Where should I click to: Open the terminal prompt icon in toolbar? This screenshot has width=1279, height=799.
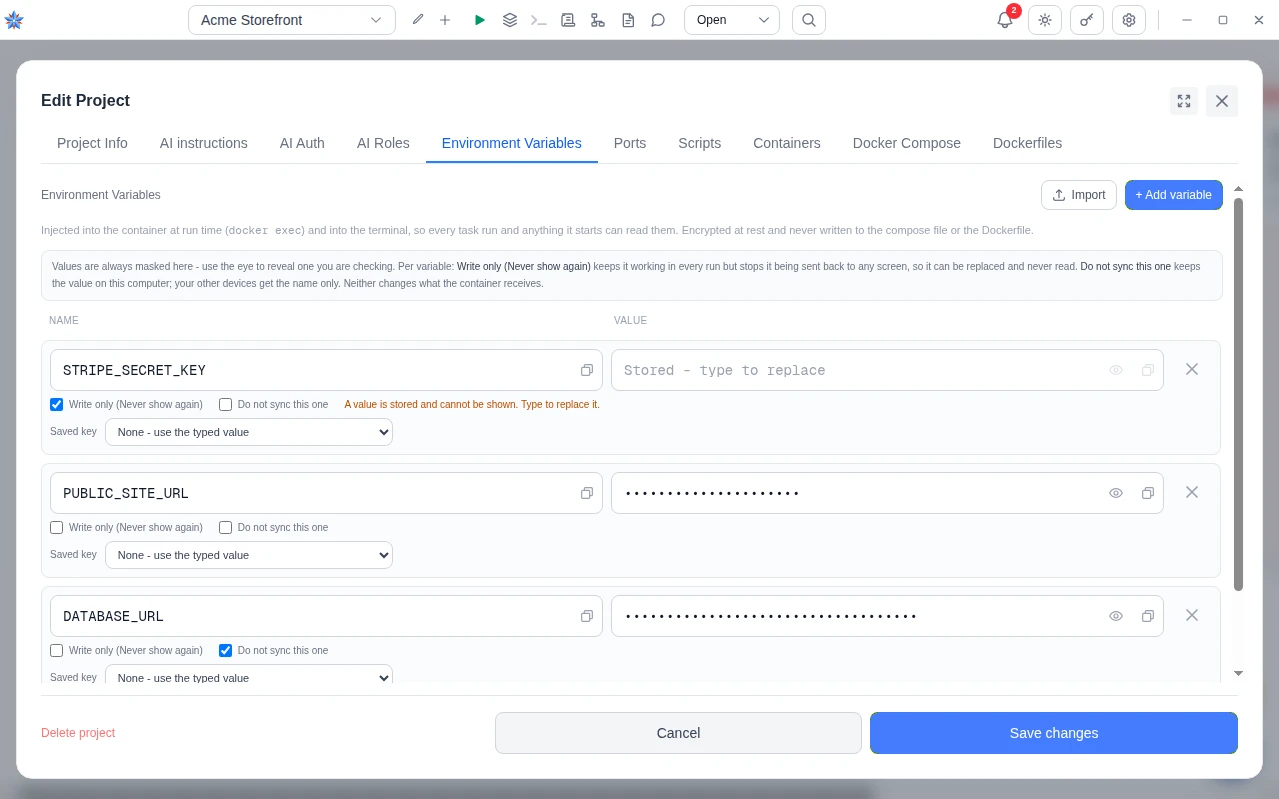click(538, 20)
